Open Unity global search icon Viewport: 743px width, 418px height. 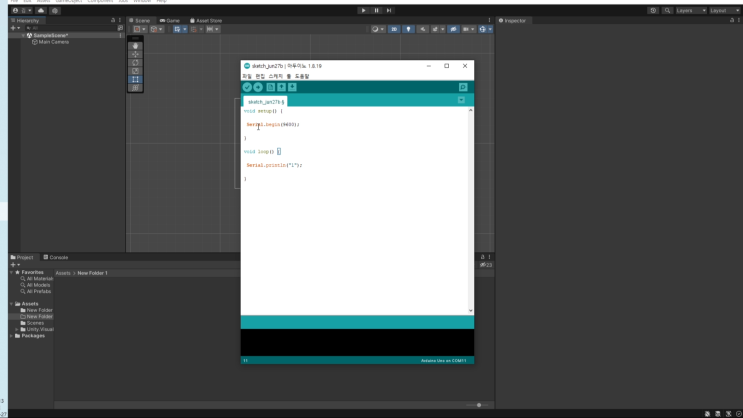pyautogui.click(x=667, y=10)
